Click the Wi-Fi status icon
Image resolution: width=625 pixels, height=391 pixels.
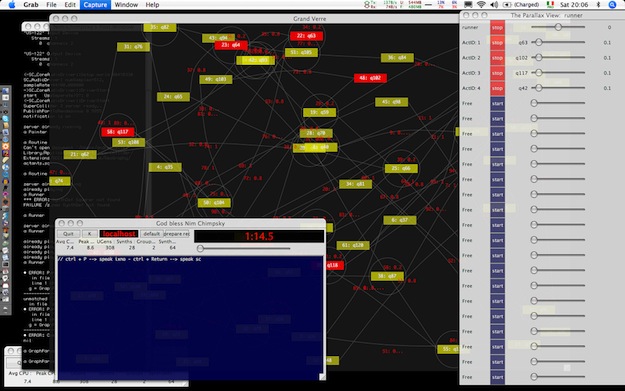481,4
